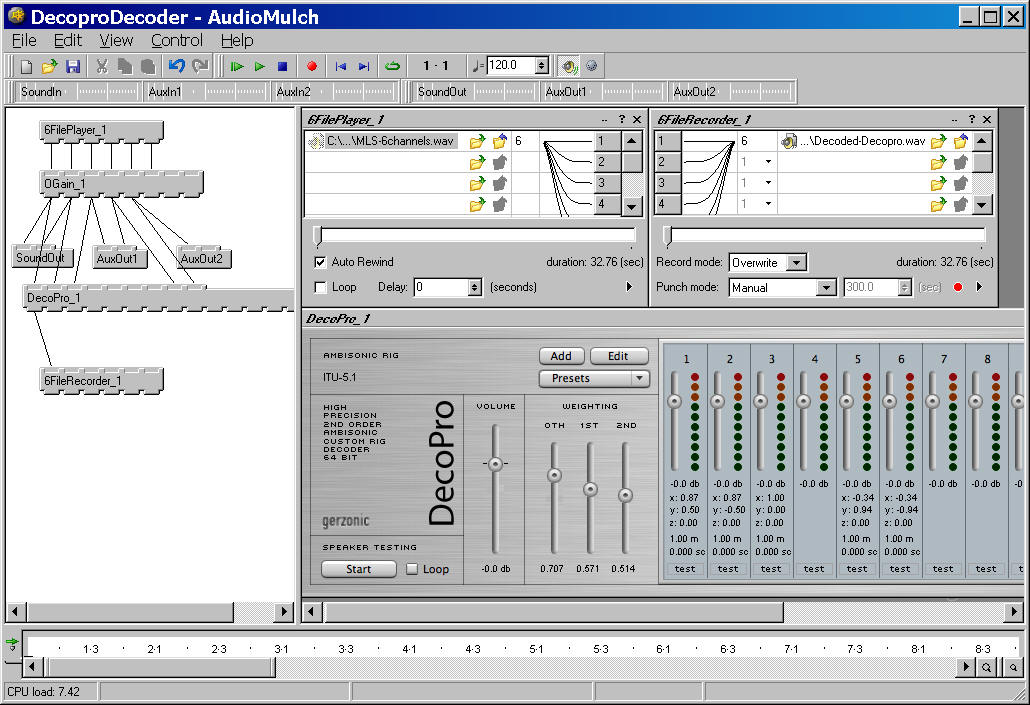Open the Help menu

click(237, 41)
